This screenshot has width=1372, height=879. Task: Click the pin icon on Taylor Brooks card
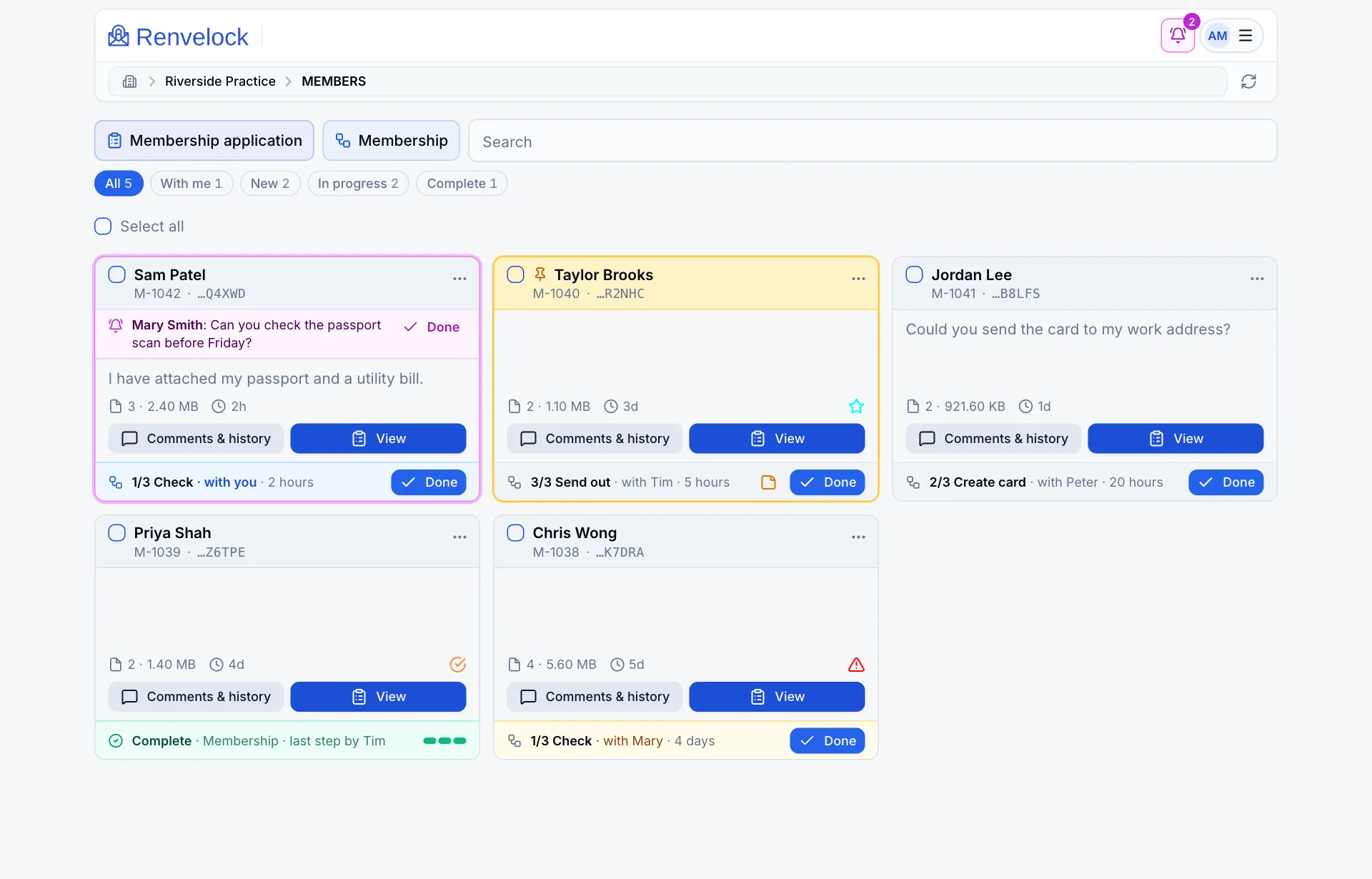coord(540,274)
